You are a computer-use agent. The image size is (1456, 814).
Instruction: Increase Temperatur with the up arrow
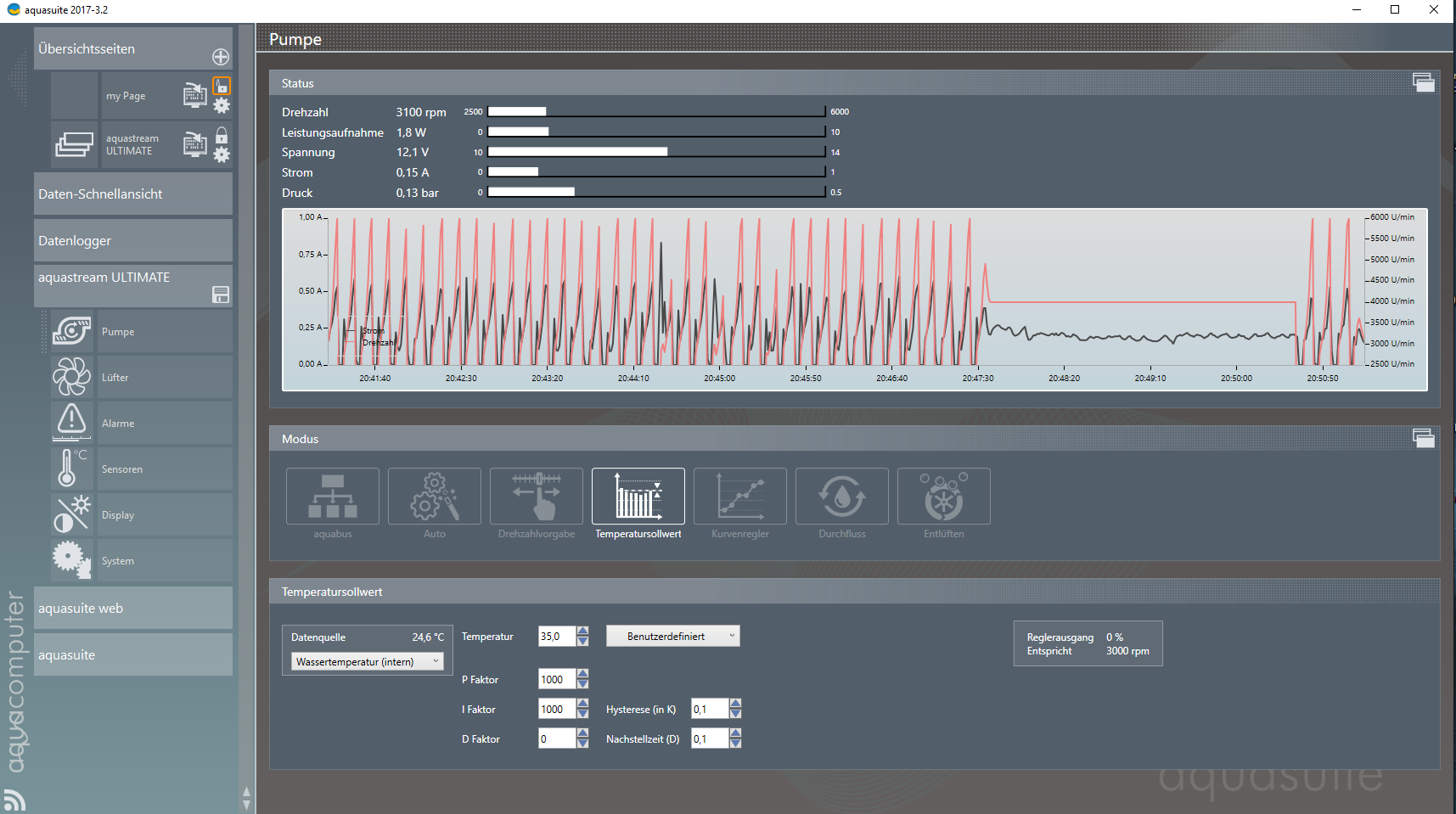pos(582,632)
